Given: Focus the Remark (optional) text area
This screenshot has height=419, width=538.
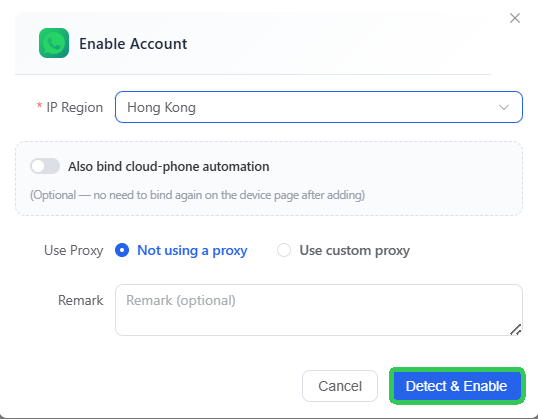Looking at the screenshot, I should click(x=319, y=310).
